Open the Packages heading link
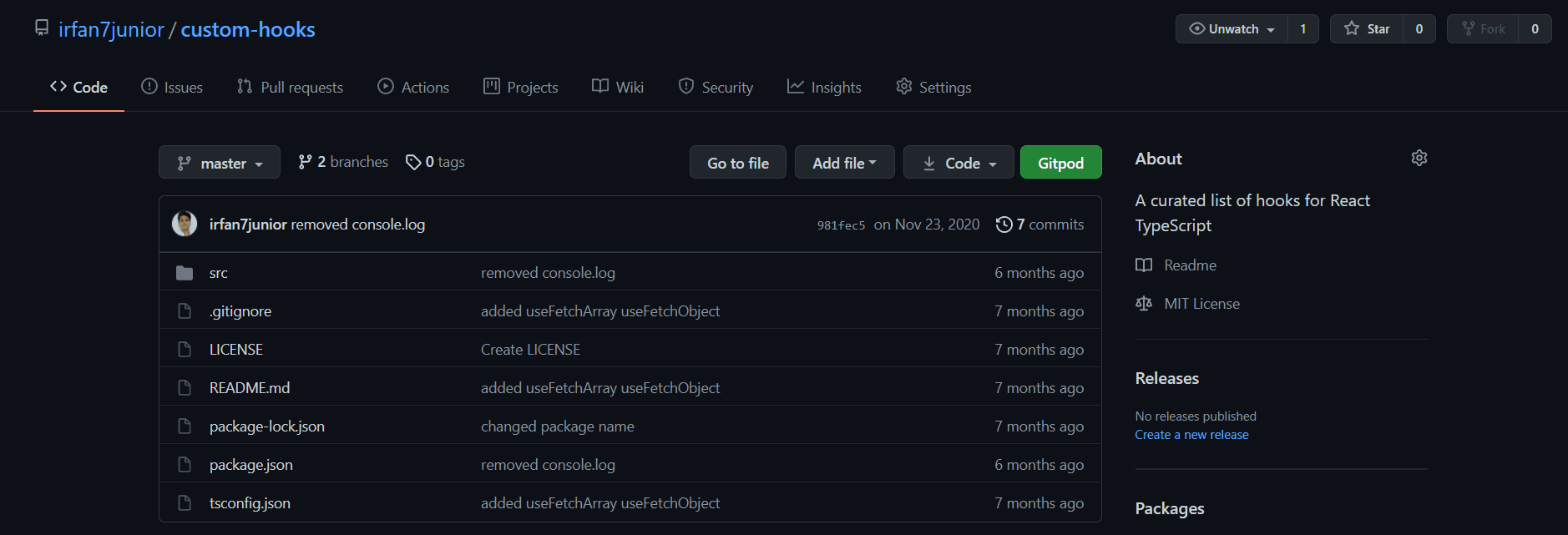Viewport: 1568px width, 535px height. (1169, 508)
